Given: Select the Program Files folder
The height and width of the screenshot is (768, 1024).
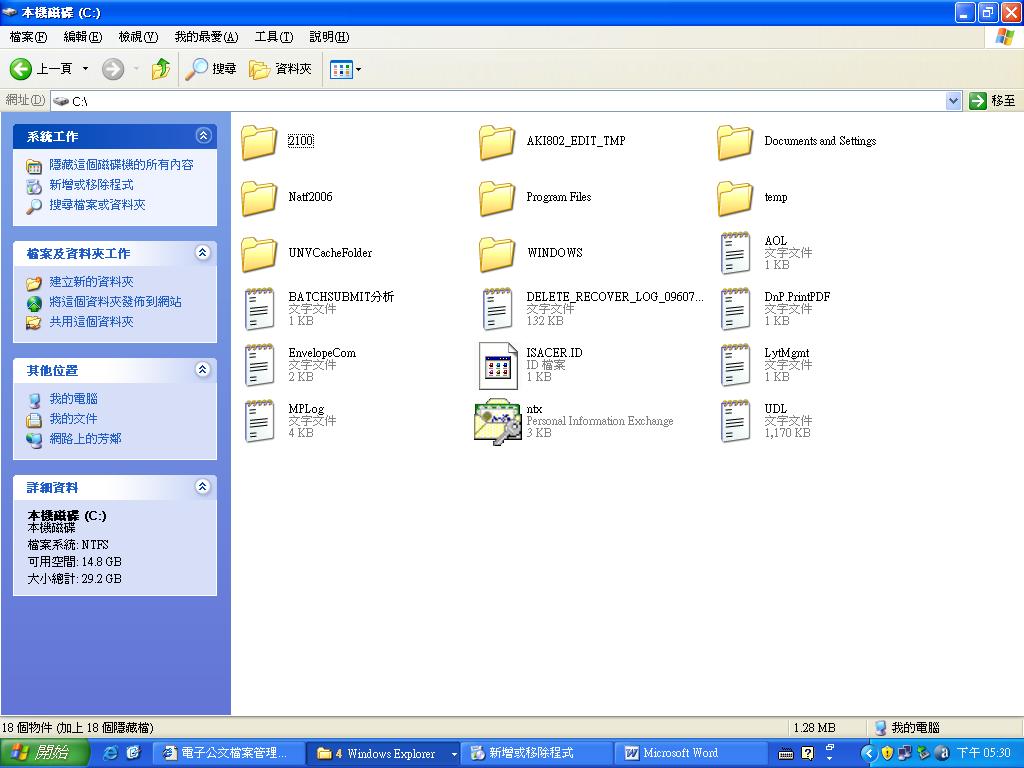Looking at the screenshot, I should click(497, 197).
